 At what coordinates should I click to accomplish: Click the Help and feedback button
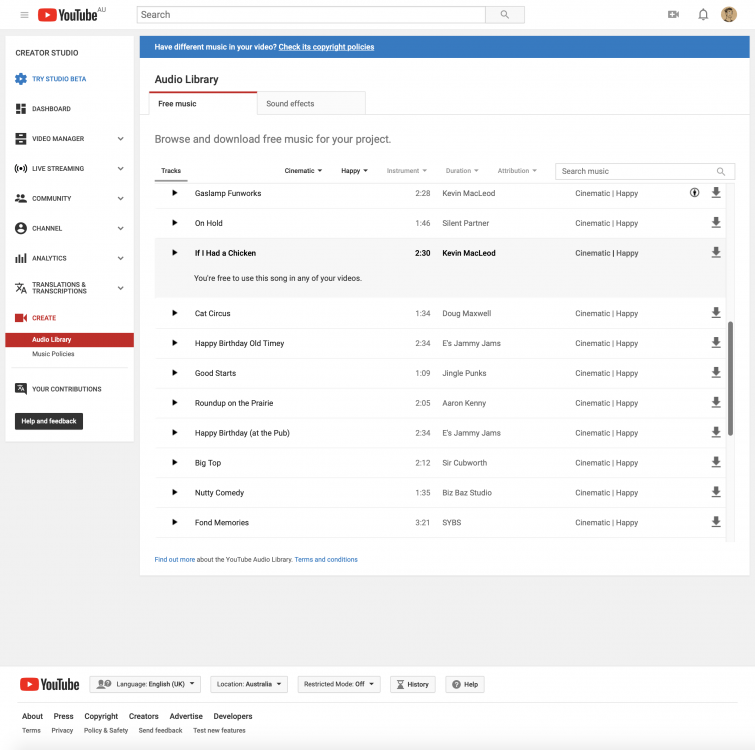[x=49, y=421]
